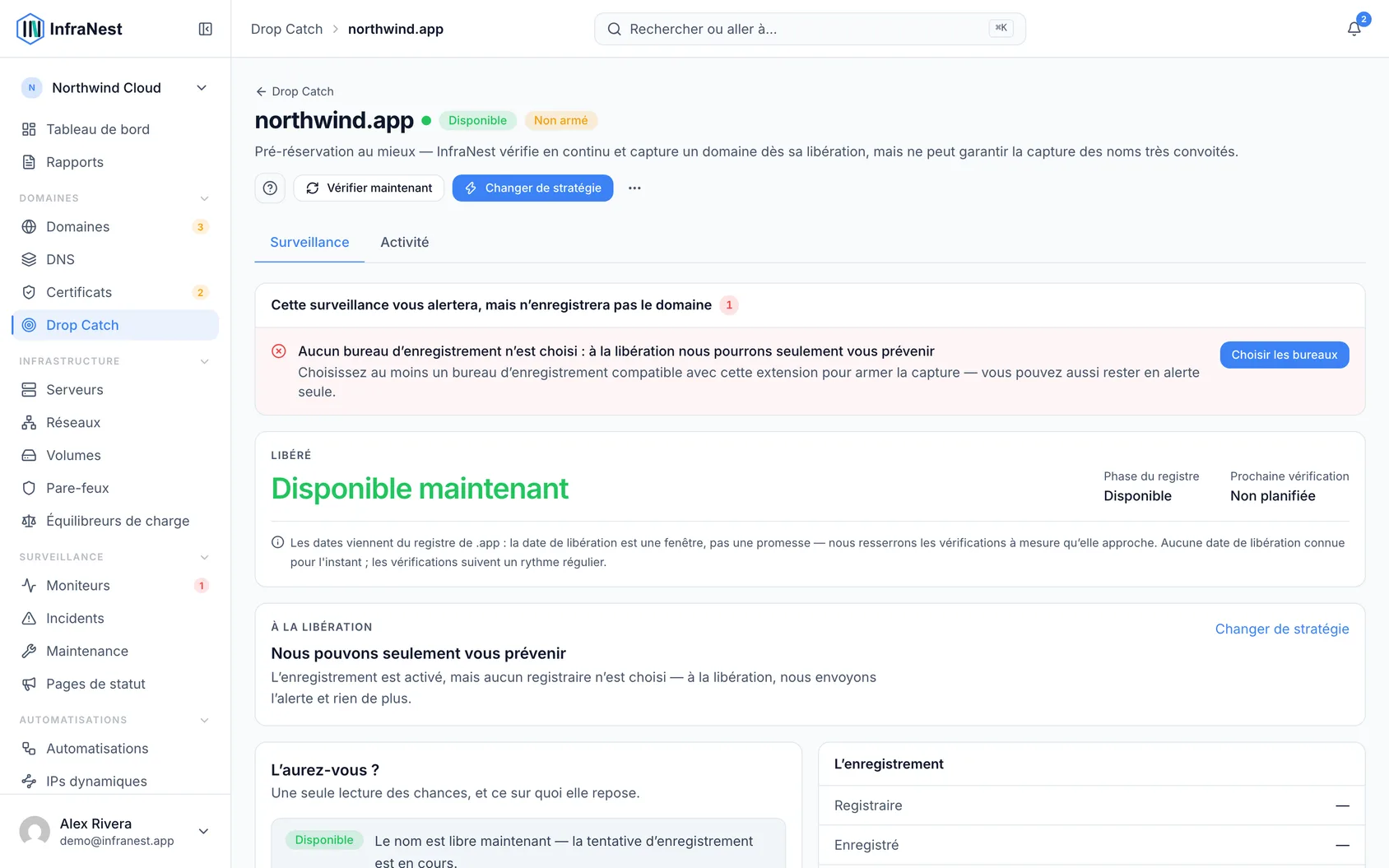This screenshot has height=868, width=1389.
Task: Click the info icon beside registry dates note
Action: tap(278, 542)
